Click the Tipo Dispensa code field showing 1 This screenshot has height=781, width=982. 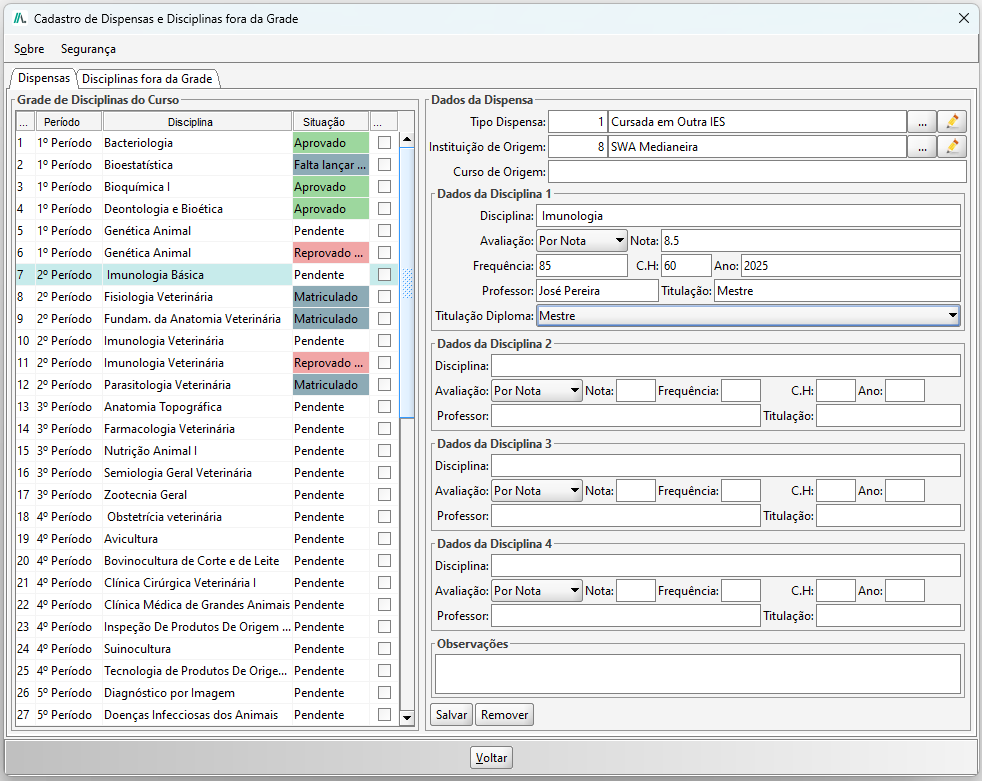[577, 122]
